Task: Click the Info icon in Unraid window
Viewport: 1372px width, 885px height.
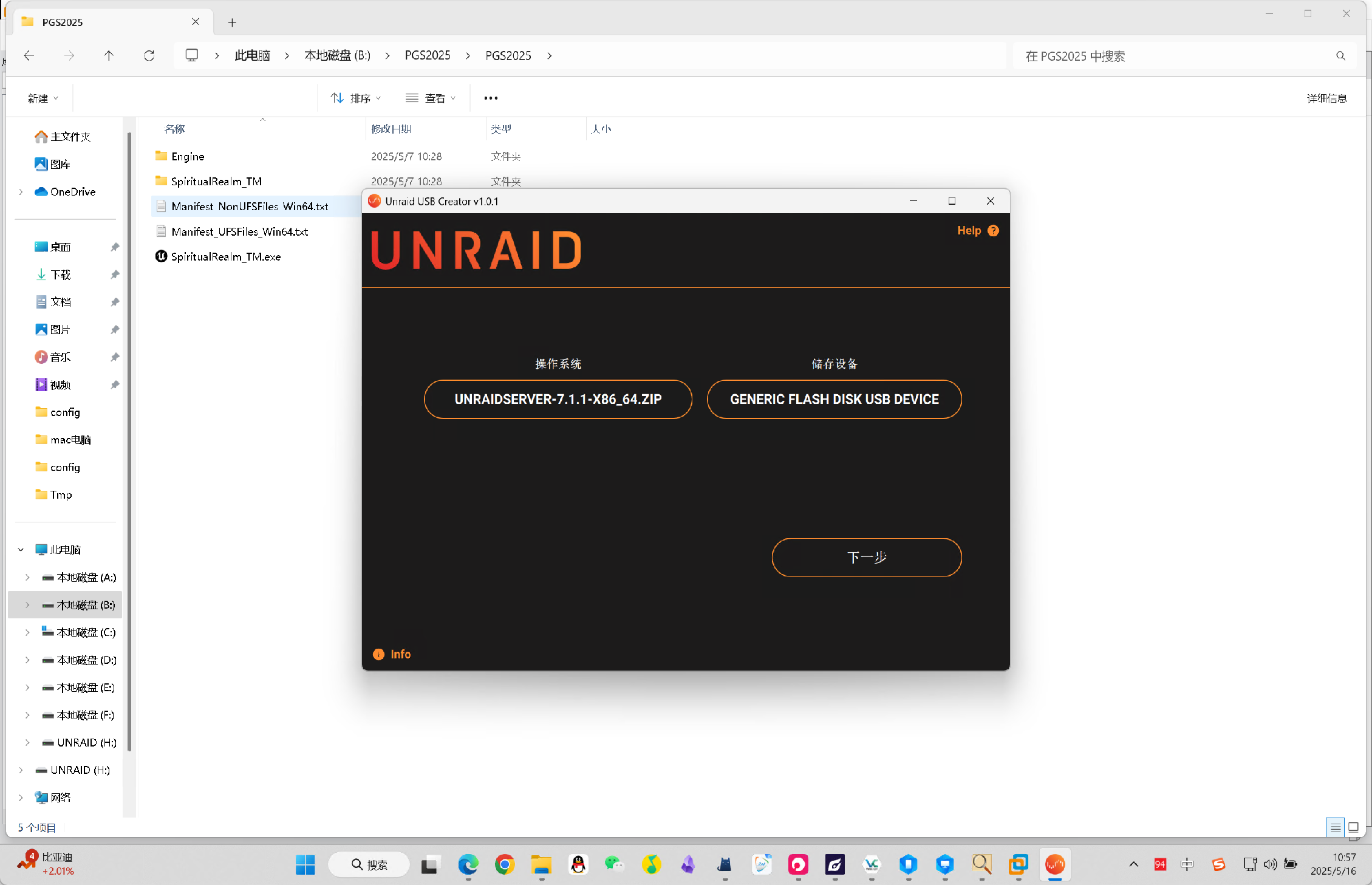Action: (x=378, y=654)
